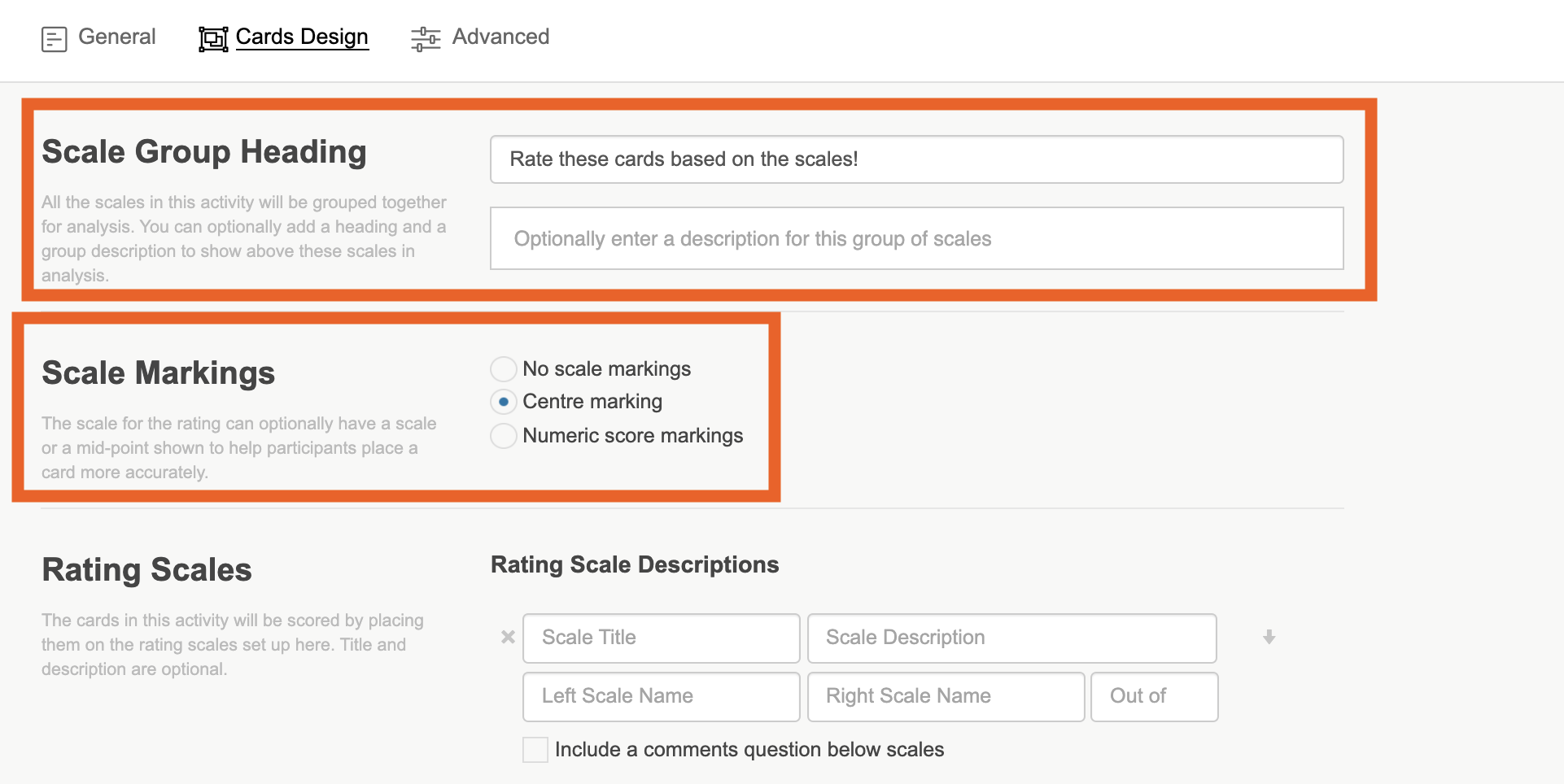Focus the Right Scale Name field

point(946,696)
